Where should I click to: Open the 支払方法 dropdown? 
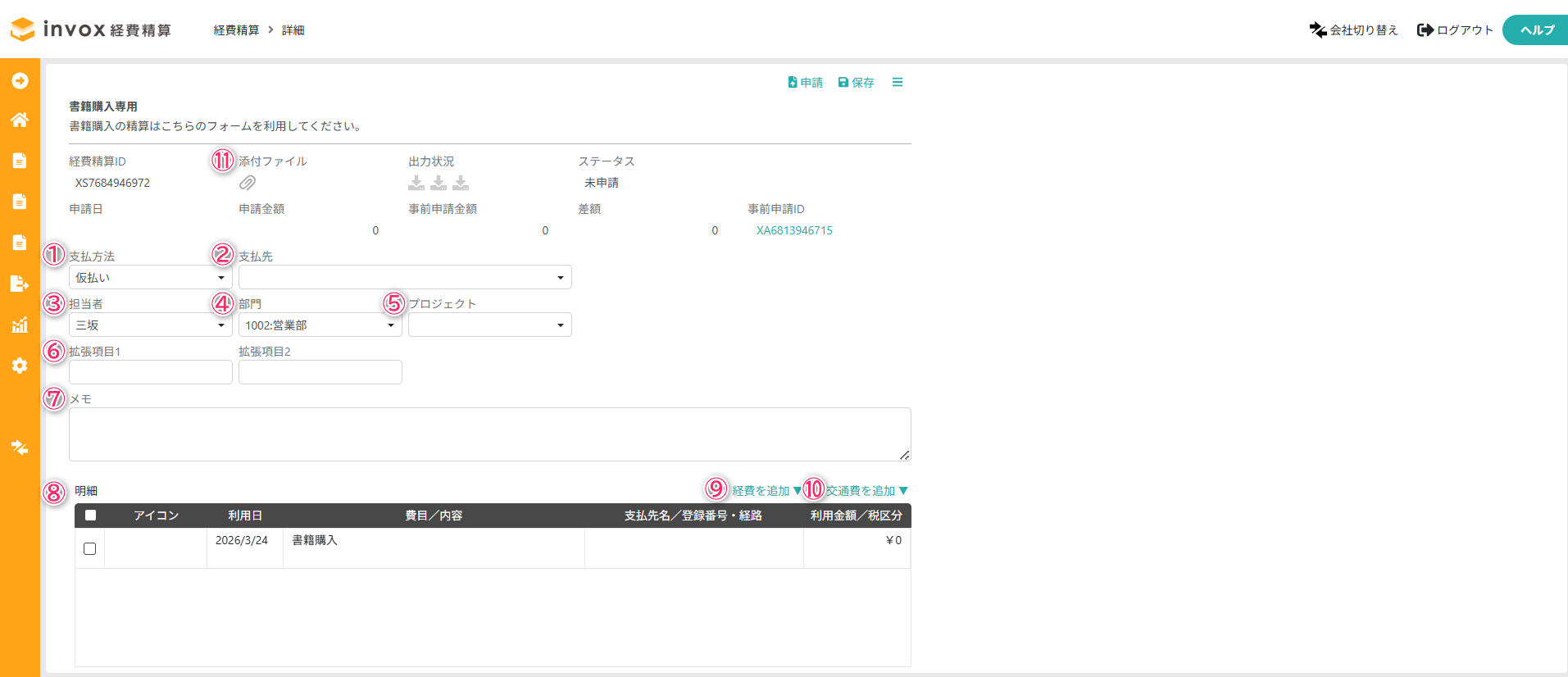click(x=151, y=278)
